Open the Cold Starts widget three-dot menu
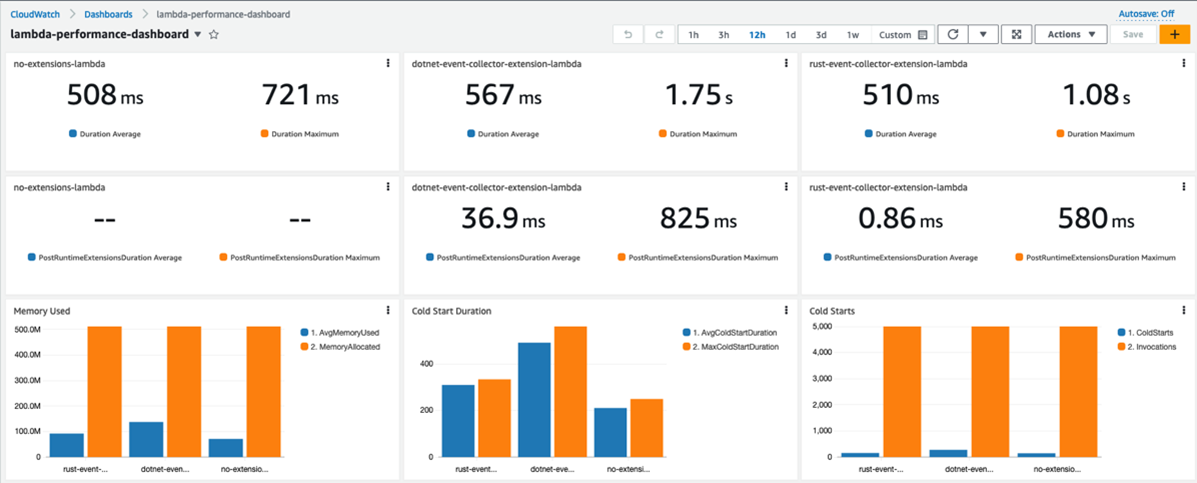 tap(1184, 310)
